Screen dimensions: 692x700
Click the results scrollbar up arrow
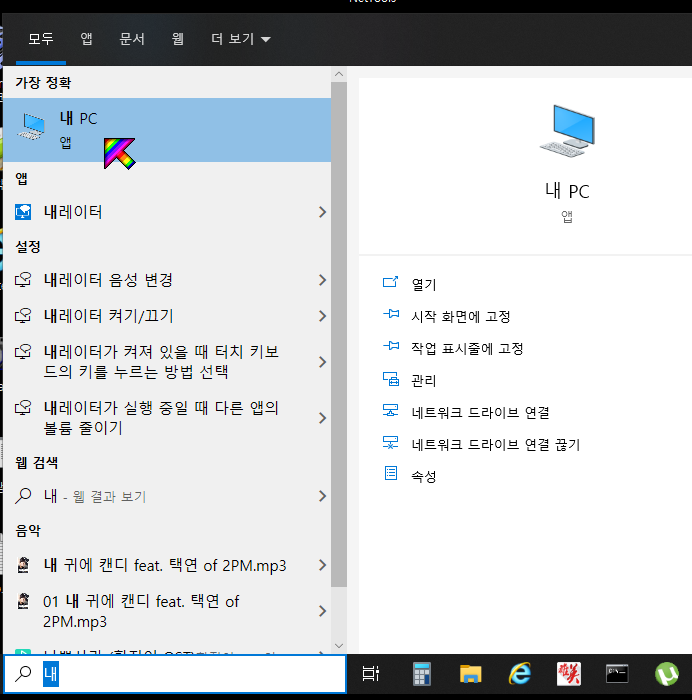339,74
